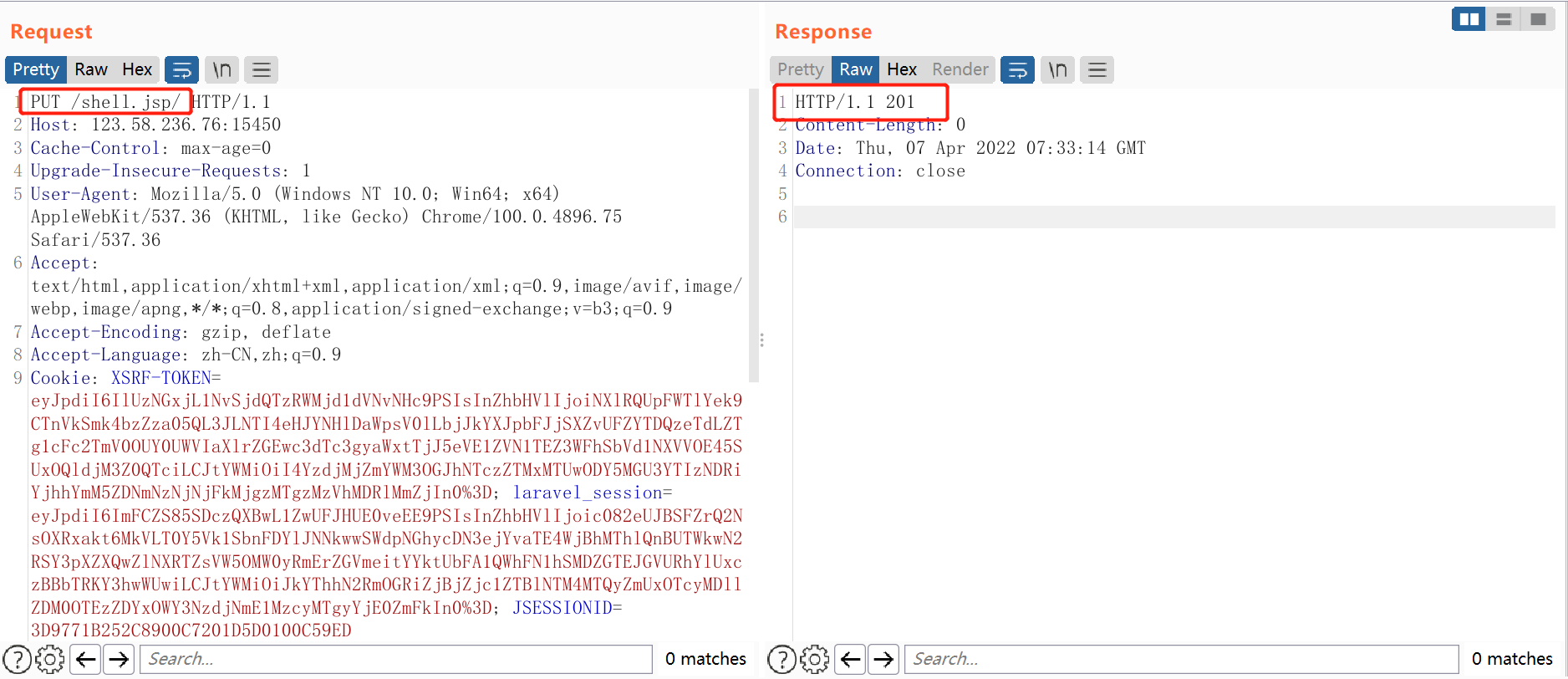Click the Upgrade-Insecure-Requests header line
Screen dimensions: 1568x679
(x=171, y=171)
